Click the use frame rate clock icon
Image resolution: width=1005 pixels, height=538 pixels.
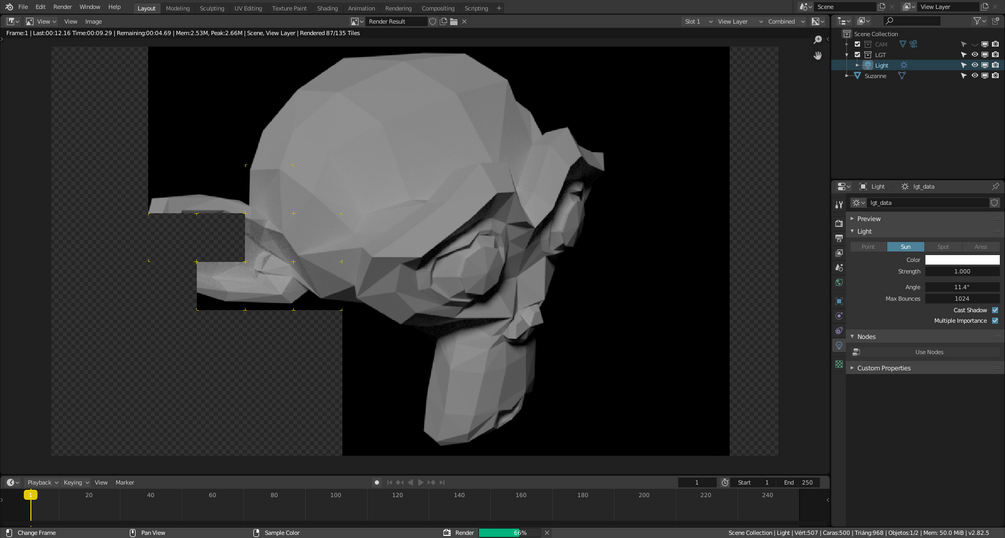pyautogui.click(x=725, y=482)
